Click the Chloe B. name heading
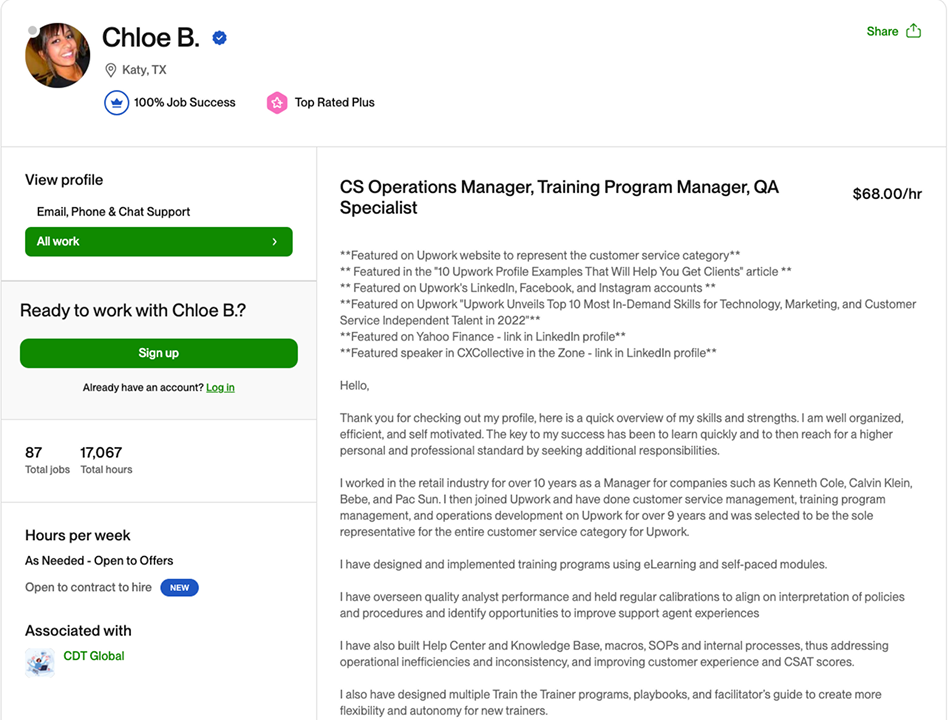The image size is (952, 720). tap(151, 38)
